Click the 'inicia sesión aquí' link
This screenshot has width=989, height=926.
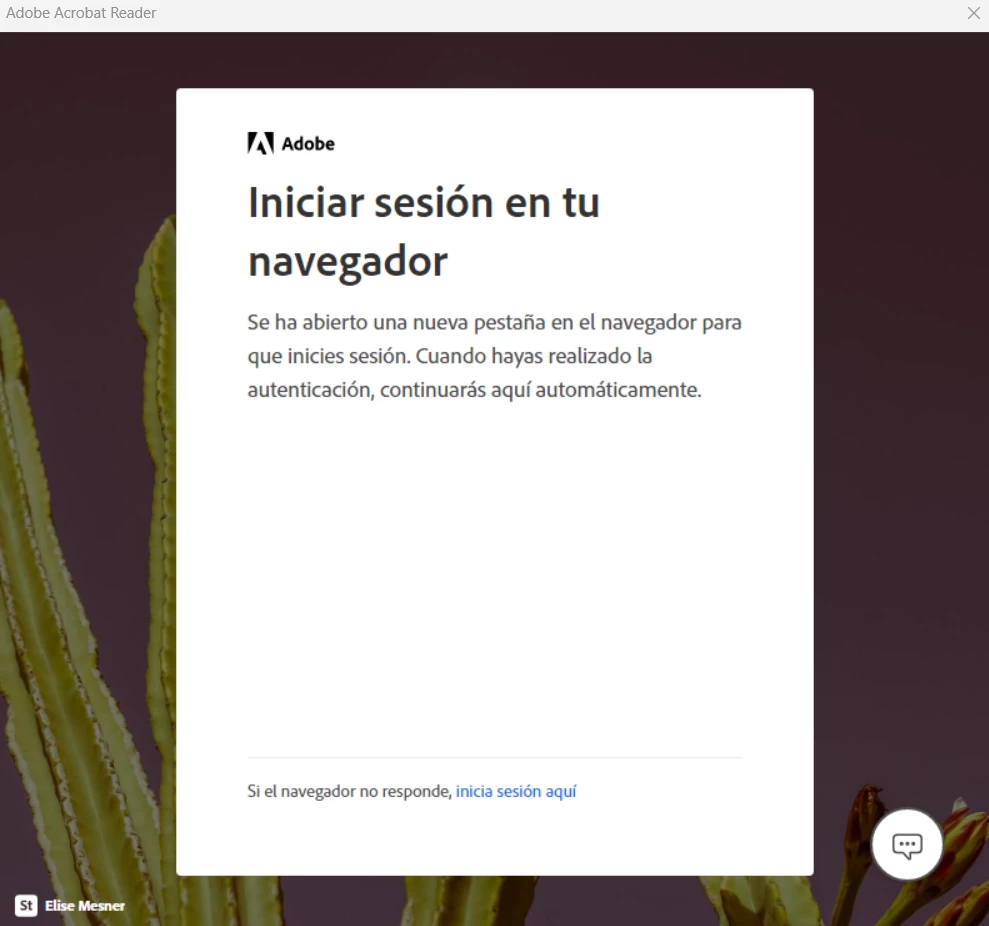pyautogui.click(x=516, y=791)
